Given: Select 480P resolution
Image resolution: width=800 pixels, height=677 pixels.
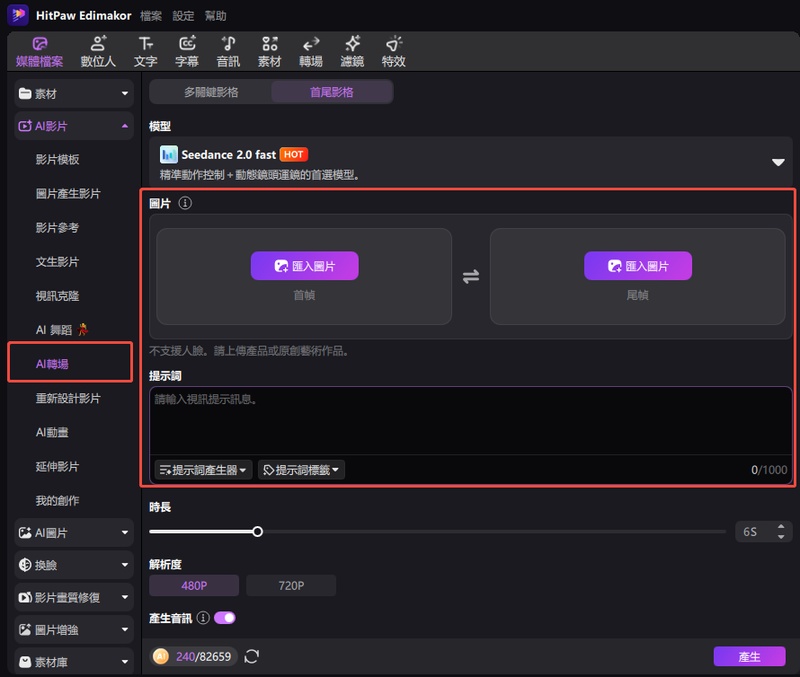Looking at the screenshot, I should coord(194,585).
